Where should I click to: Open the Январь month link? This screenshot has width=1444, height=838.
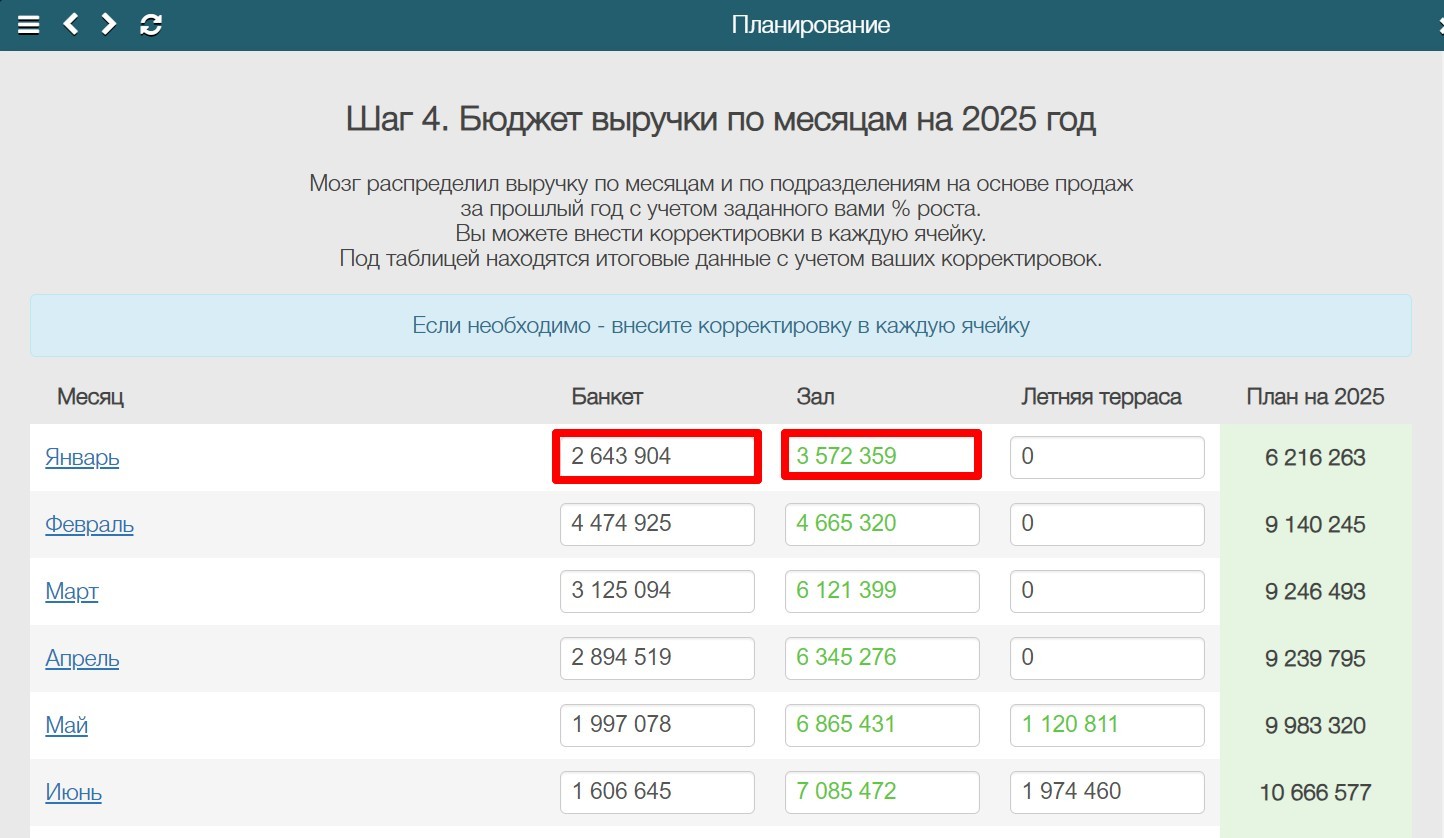click(x=81, y=458)
